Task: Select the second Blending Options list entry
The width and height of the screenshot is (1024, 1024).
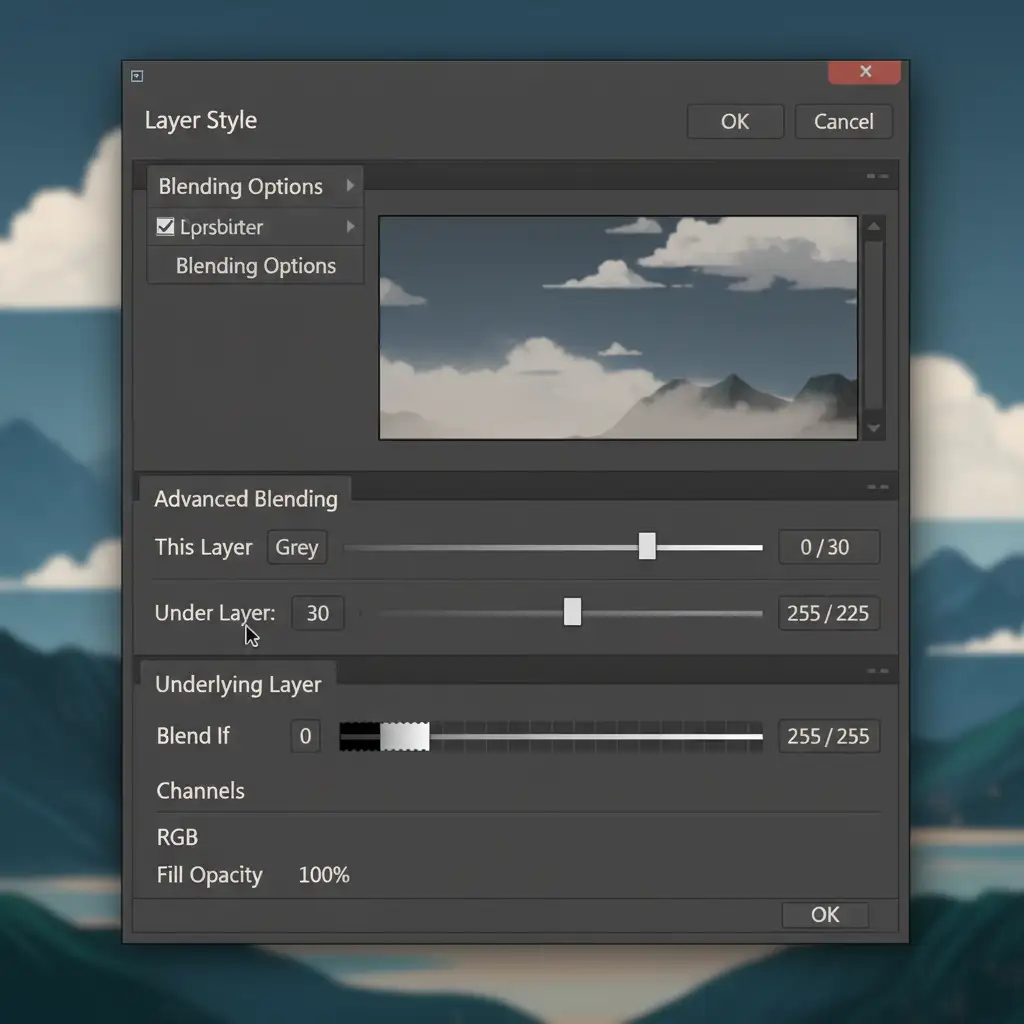Action: (x=255, y=266)
